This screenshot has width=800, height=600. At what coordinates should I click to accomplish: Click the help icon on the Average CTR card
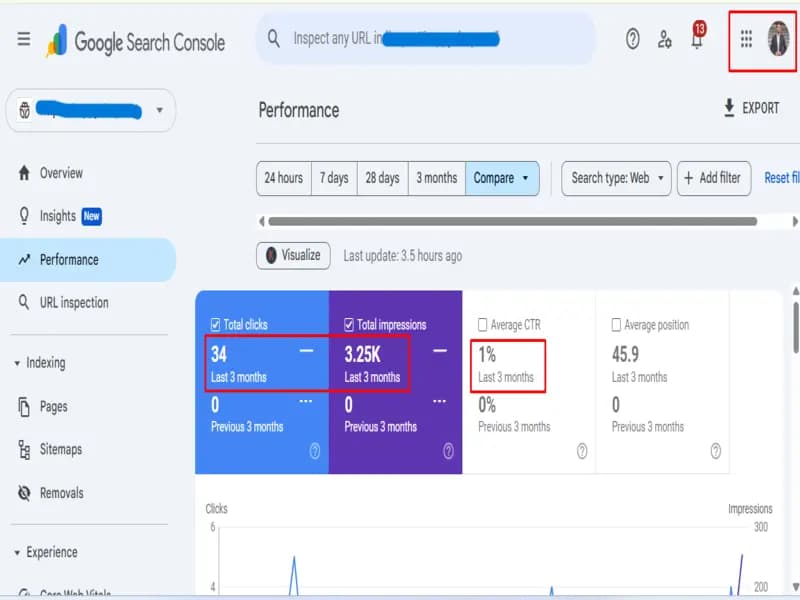click(x=582, y=451)
